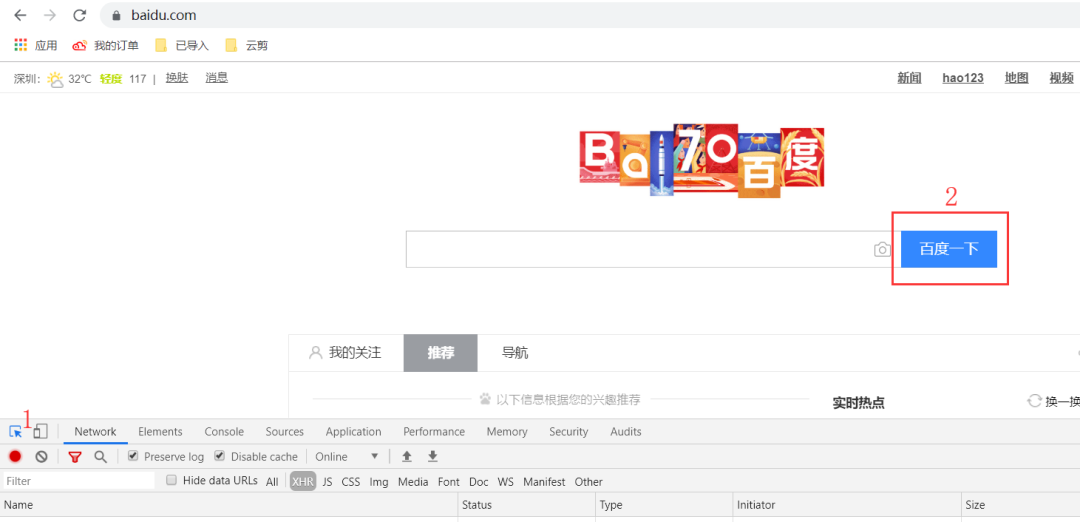Click the 消息 link

(x=216, y=78)
